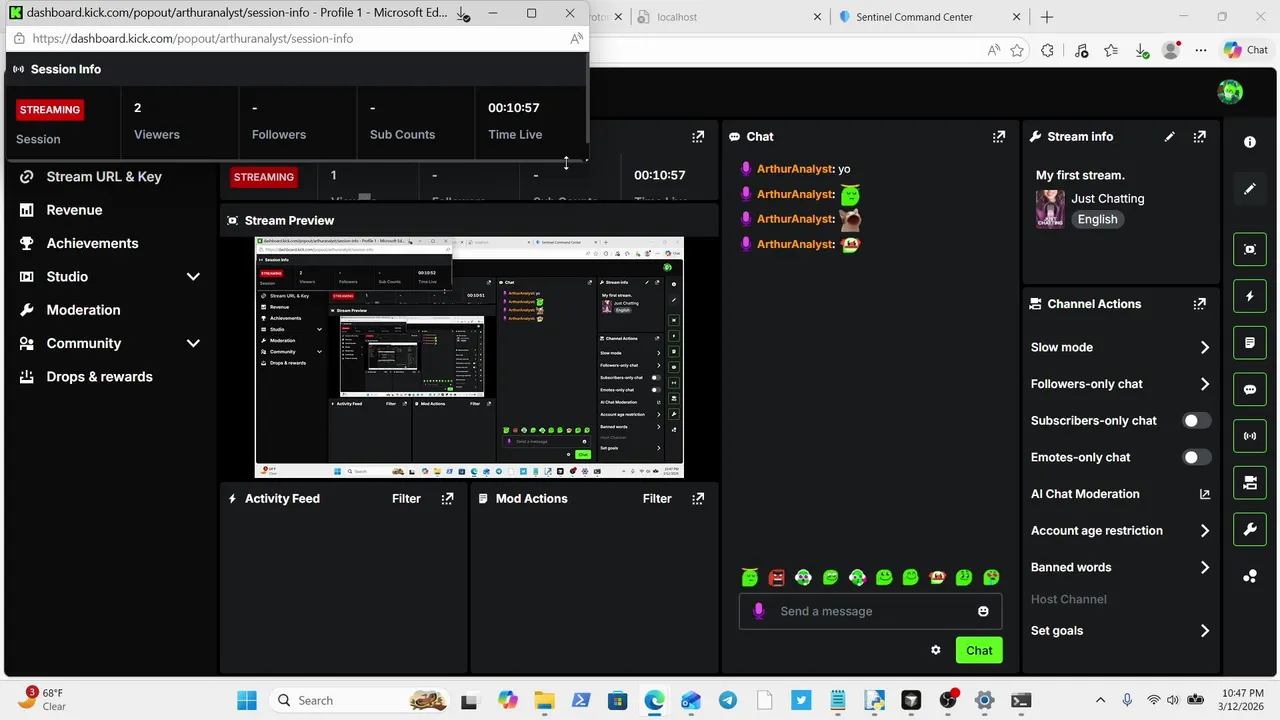The width and height of the screenshot is (1280, 720).
Task: Click the popout window address bar URL
Action: 192,38
